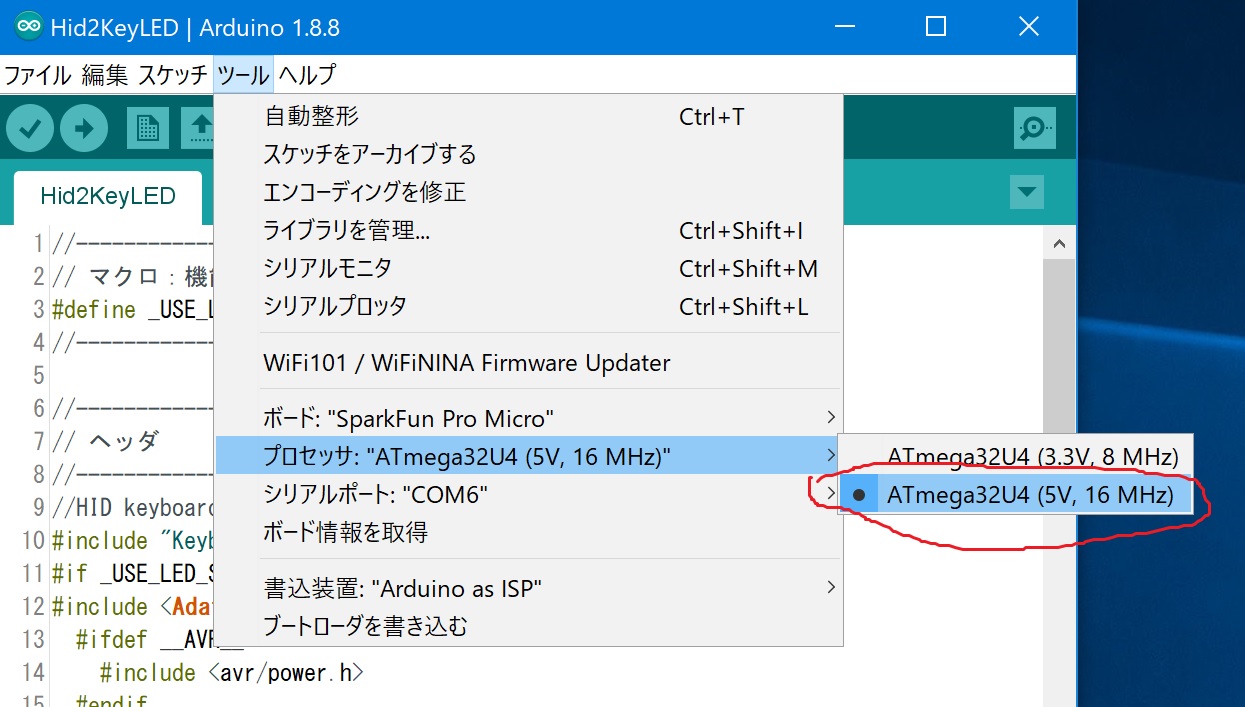Expand プロセッサ submenu entry

529,457
